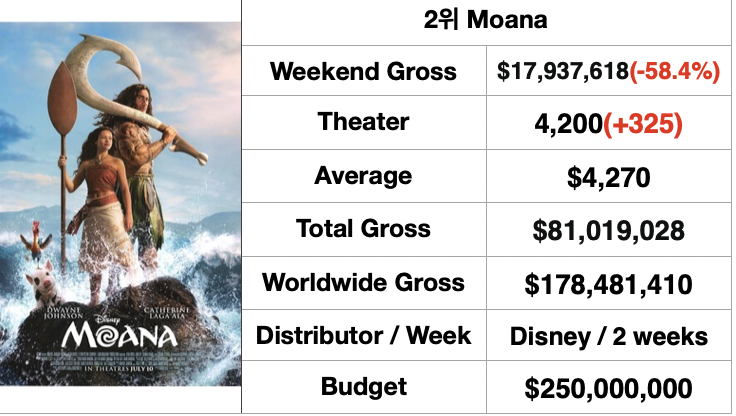This screenshot has width=736, height=416.
Task: Select the '2위 Moana' title header cell
Action: coord(486,22)
